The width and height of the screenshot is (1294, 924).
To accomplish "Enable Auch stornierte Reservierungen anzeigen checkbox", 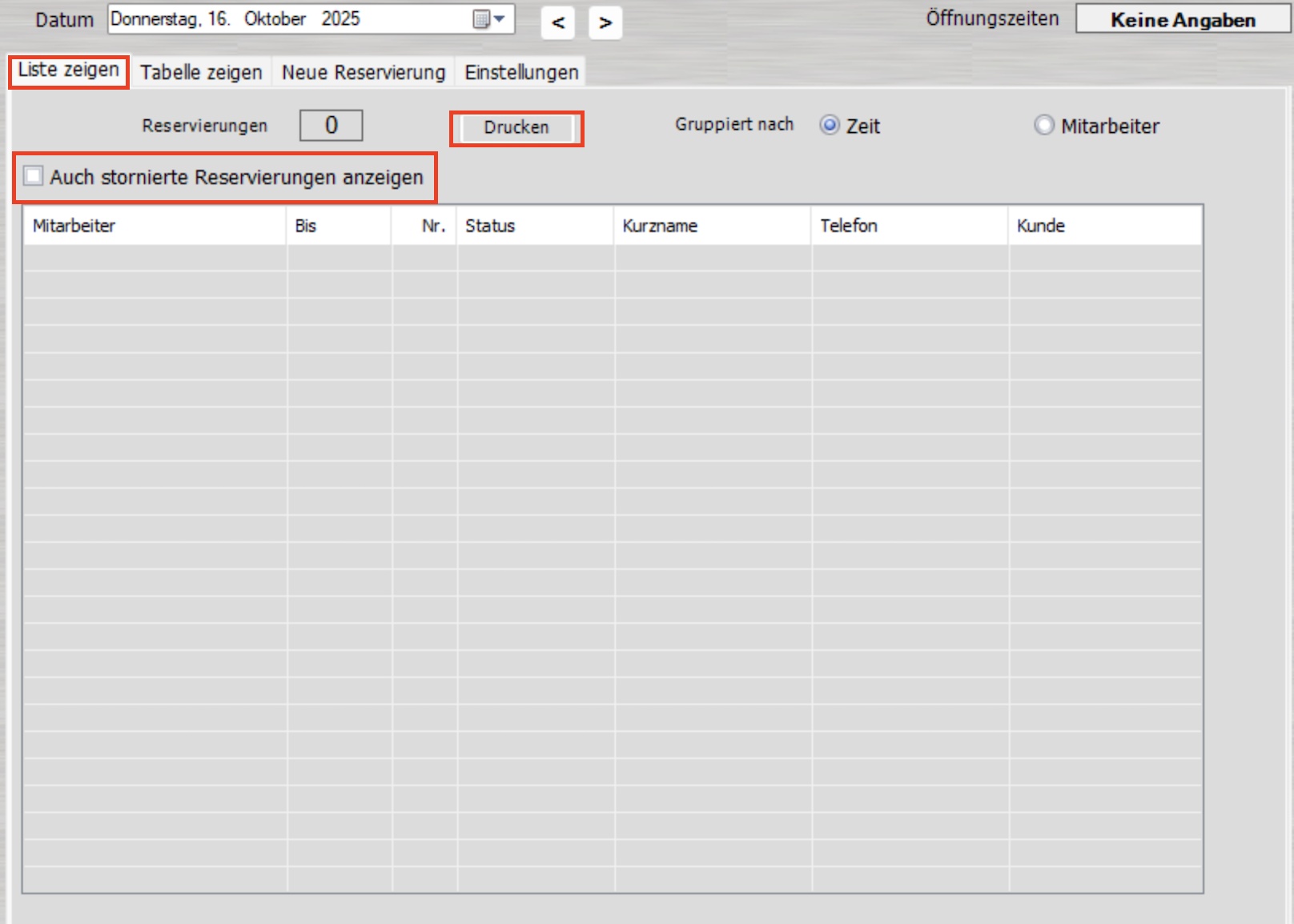I will (x=34, y=176).
